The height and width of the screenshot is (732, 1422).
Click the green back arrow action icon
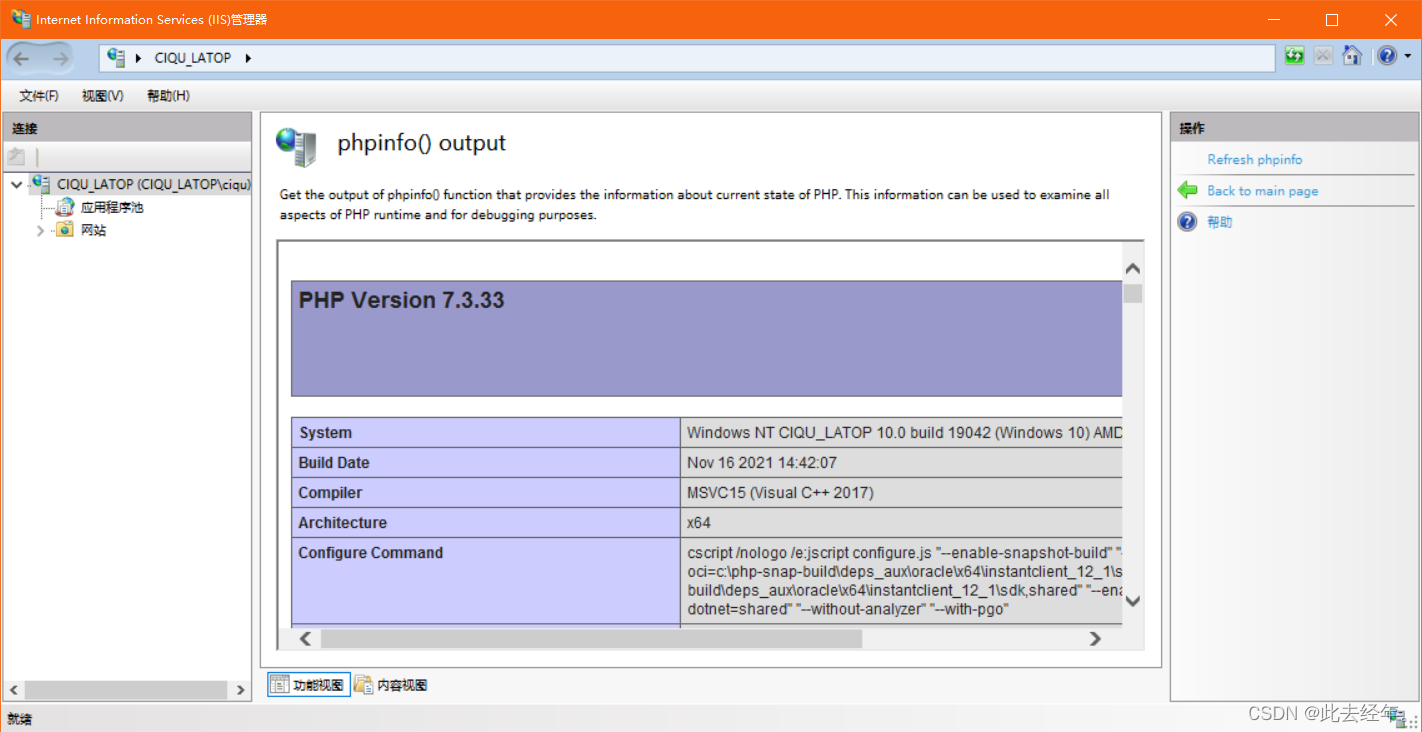(1188, 190)
